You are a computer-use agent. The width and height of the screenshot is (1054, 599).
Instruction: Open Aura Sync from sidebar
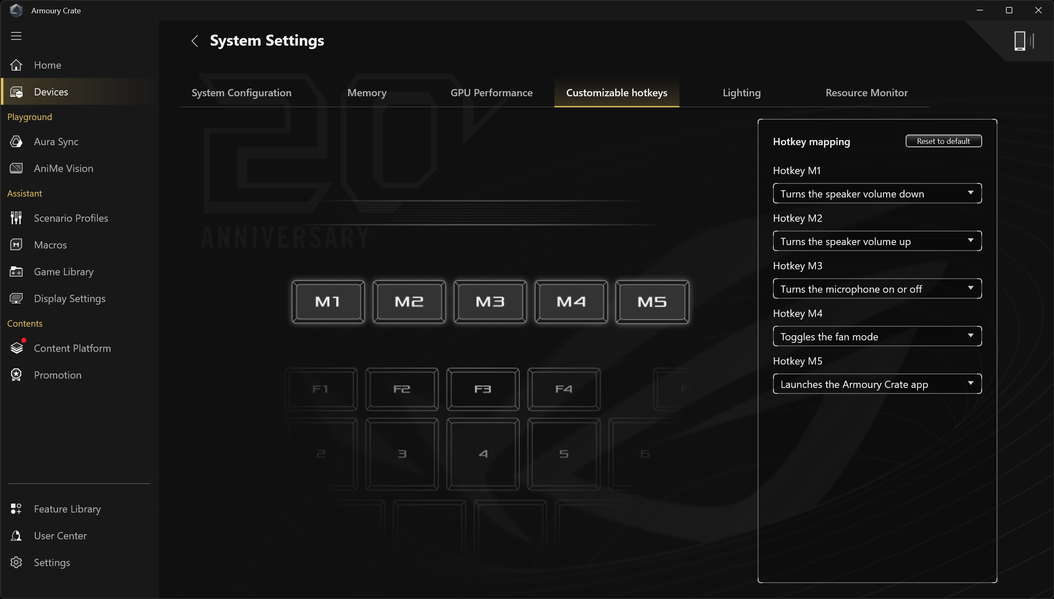(x=56, y=142)
